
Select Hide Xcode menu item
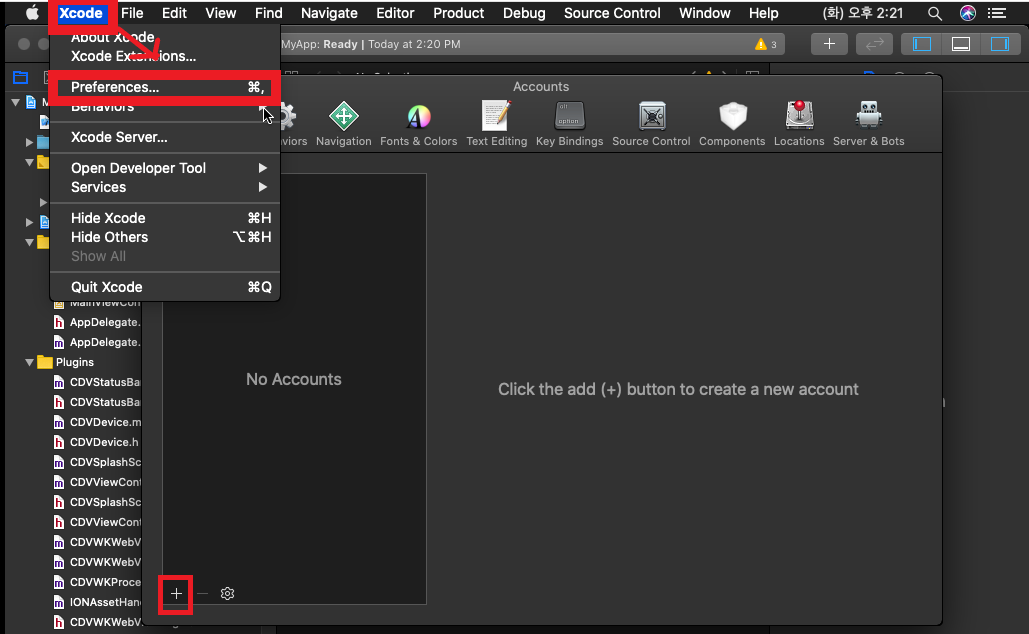165,218
